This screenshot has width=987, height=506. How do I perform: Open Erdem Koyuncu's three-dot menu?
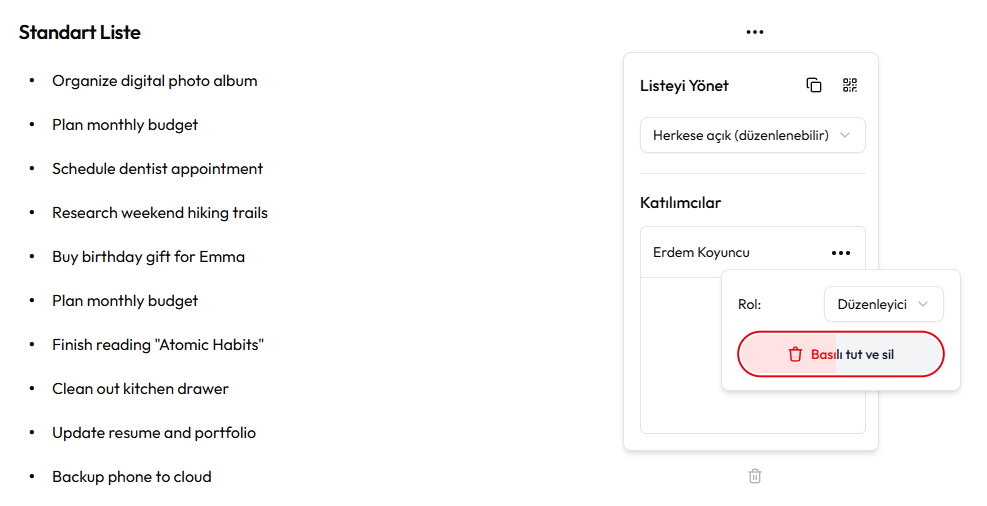tap(841, 253)
